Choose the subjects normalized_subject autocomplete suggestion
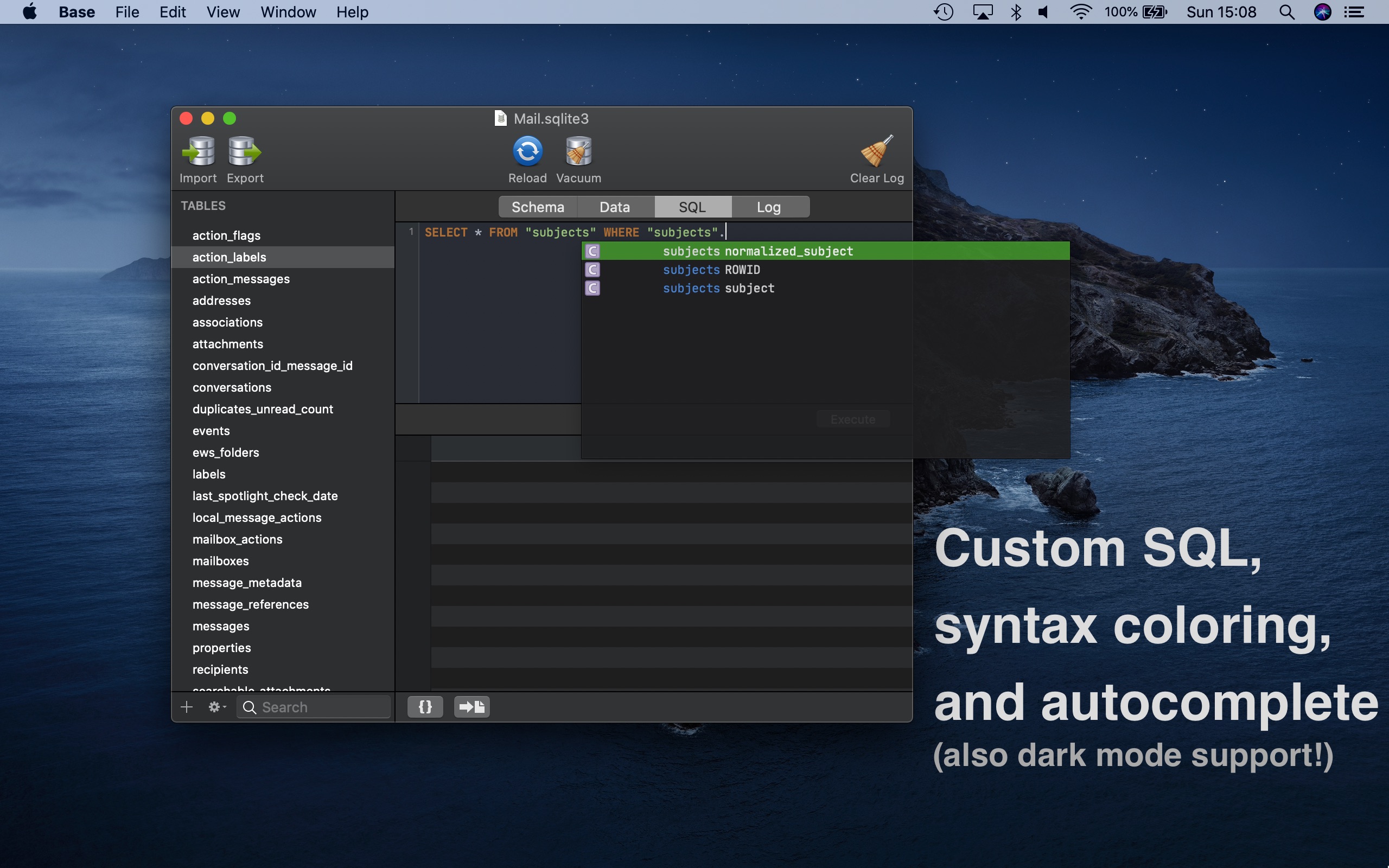This screenshot has height=868, width=1389. (825, 251)
